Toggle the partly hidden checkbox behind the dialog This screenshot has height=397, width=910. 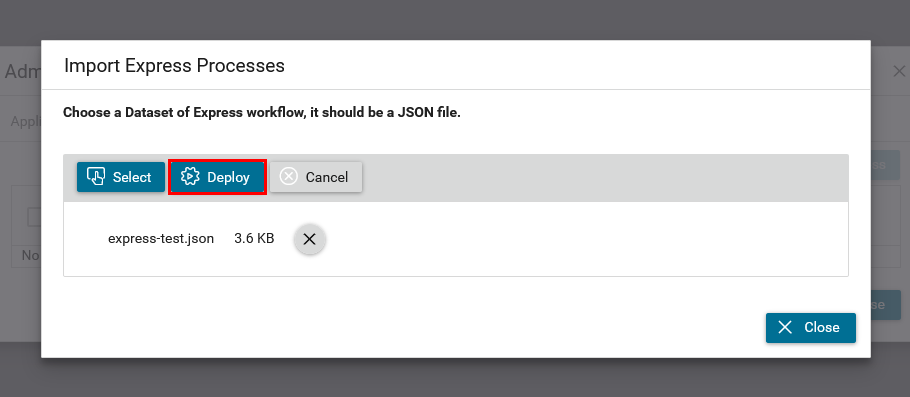34,218
